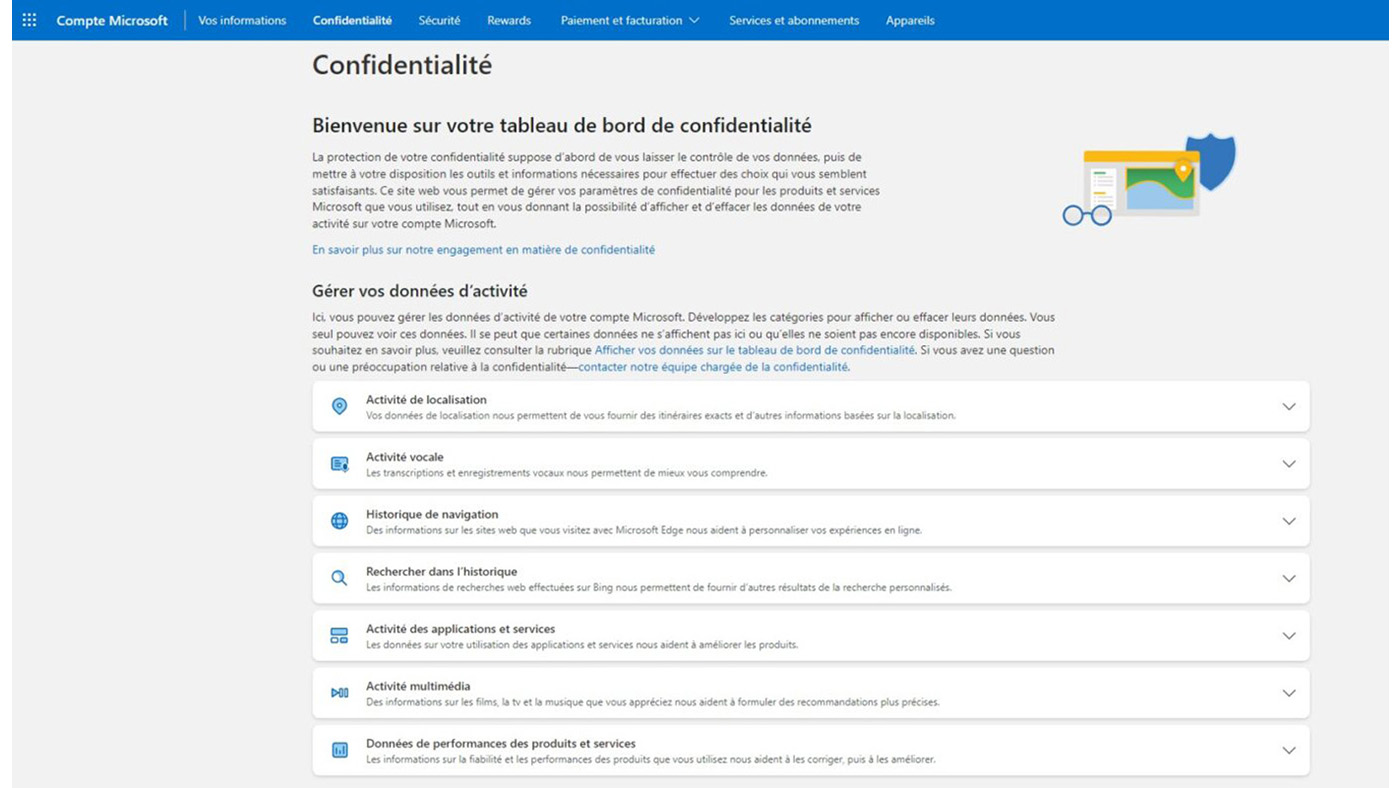Image resolution: width=1400 pixels, height=788 pixels.
Task: Go to the Rewards tab
Action: (509, 20)
